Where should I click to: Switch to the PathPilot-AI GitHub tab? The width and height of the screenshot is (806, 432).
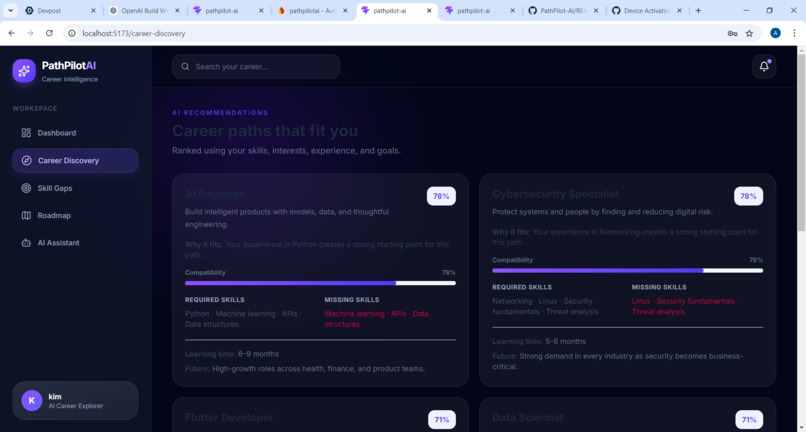tap(564, 10)
